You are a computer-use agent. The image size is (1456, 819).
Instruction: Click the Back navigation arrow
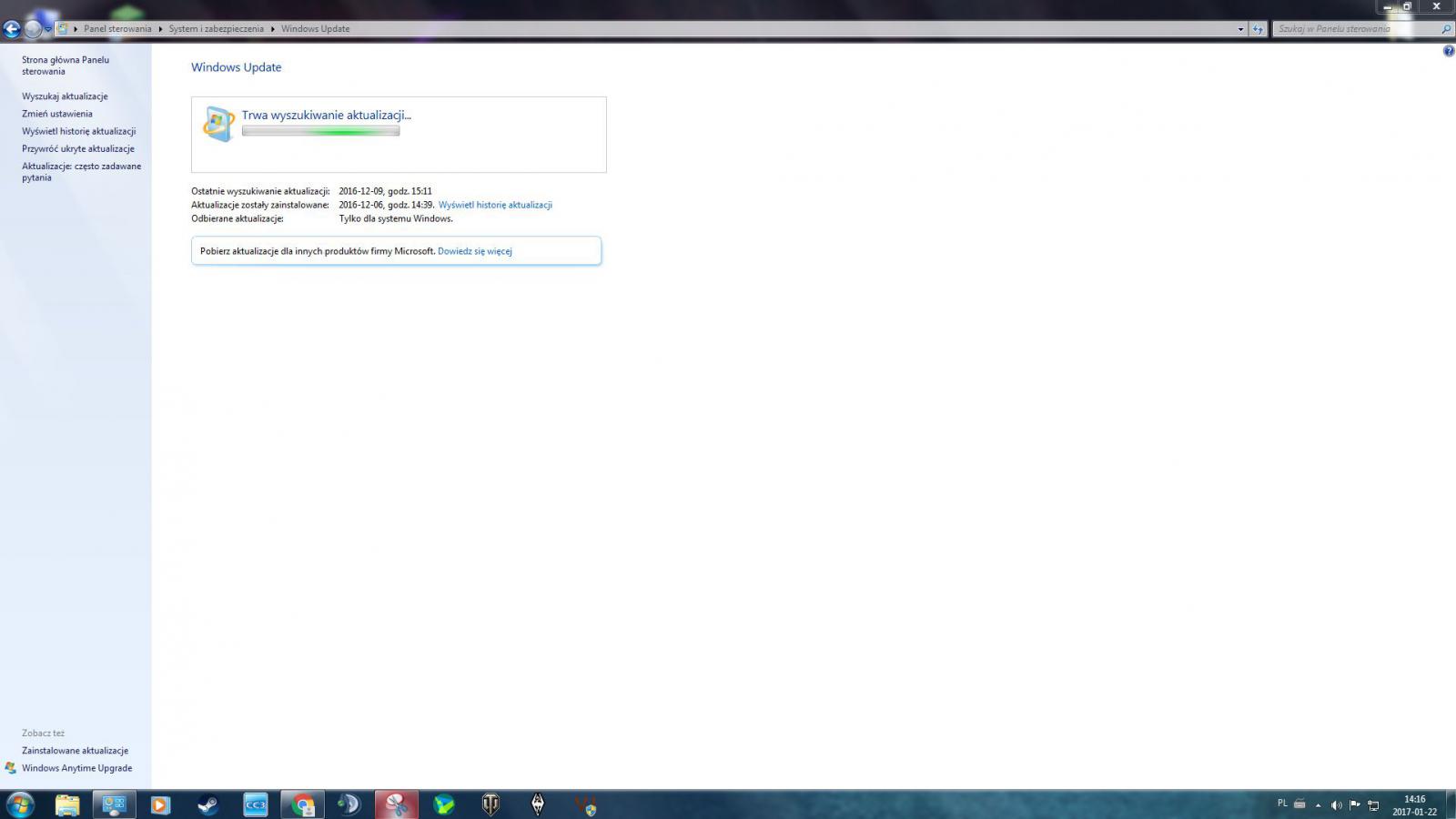(11, 29)
